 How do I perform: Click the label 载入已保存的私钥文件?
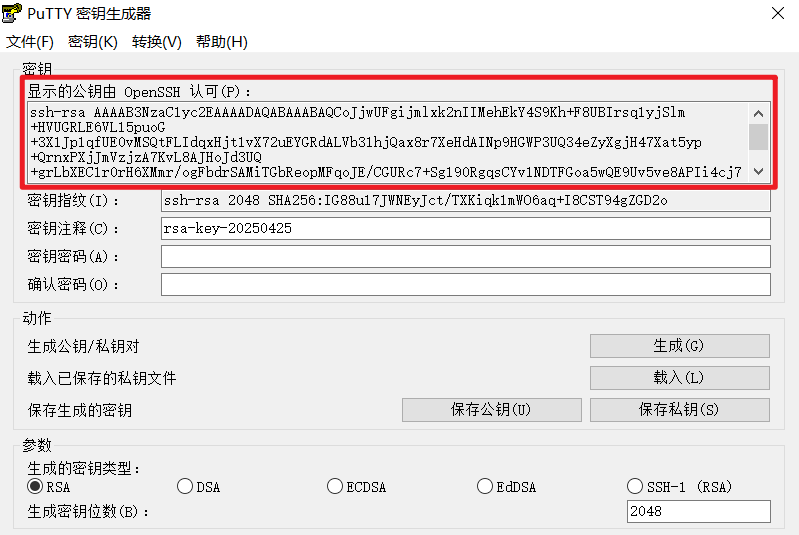[102, 378]
